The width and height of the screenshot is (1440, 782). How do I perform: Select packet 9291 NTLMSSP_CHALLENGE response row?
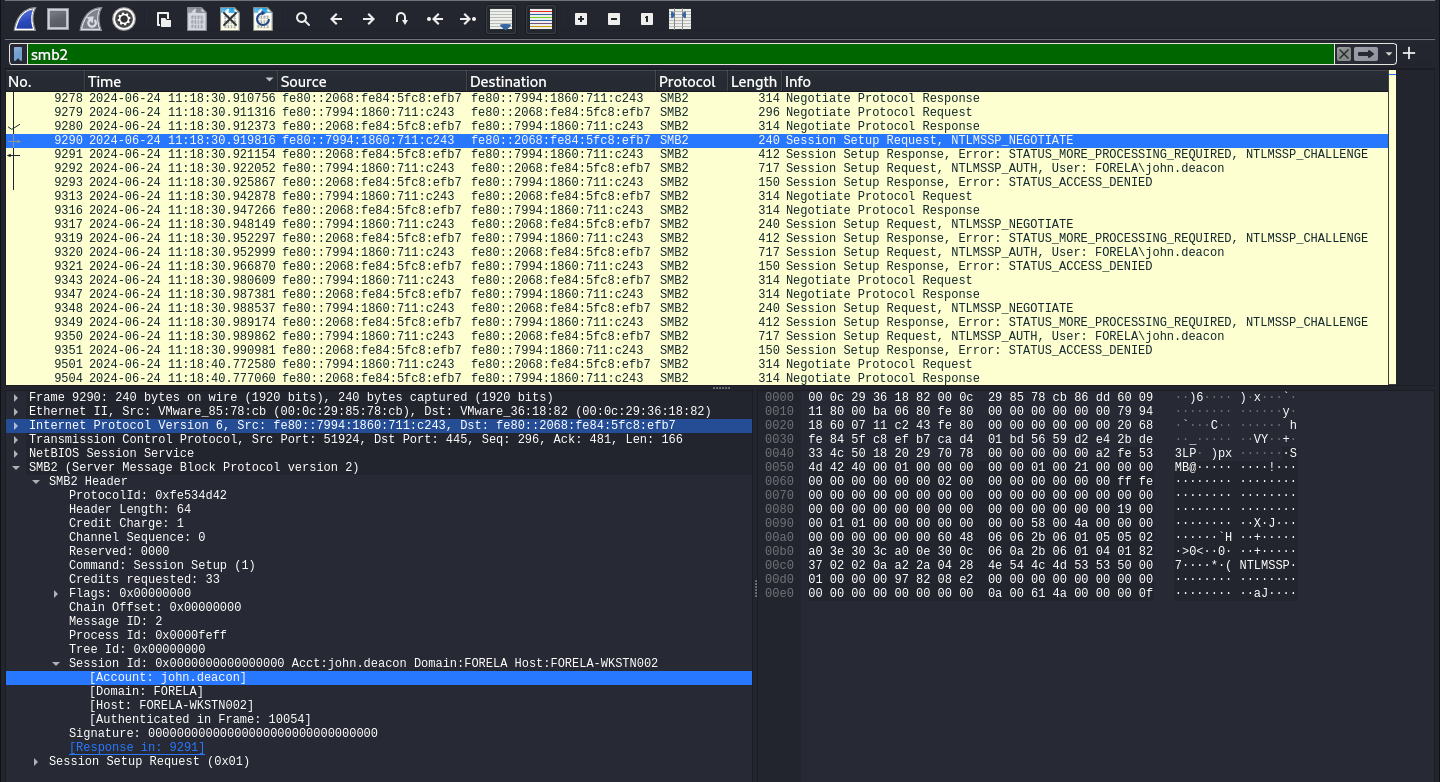tap(697, 155)
